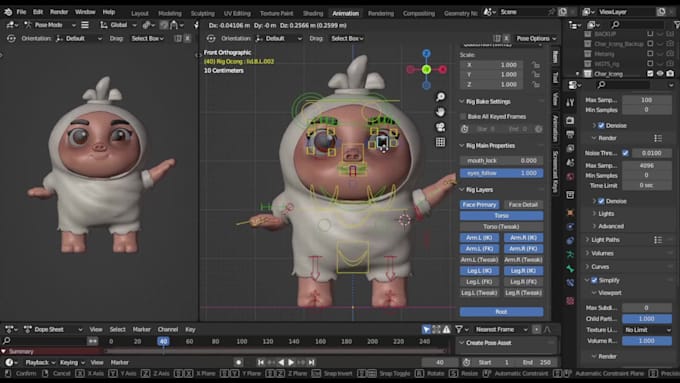Open the Object properties tab icon
680x383 pixels.
tap(570, 213)
